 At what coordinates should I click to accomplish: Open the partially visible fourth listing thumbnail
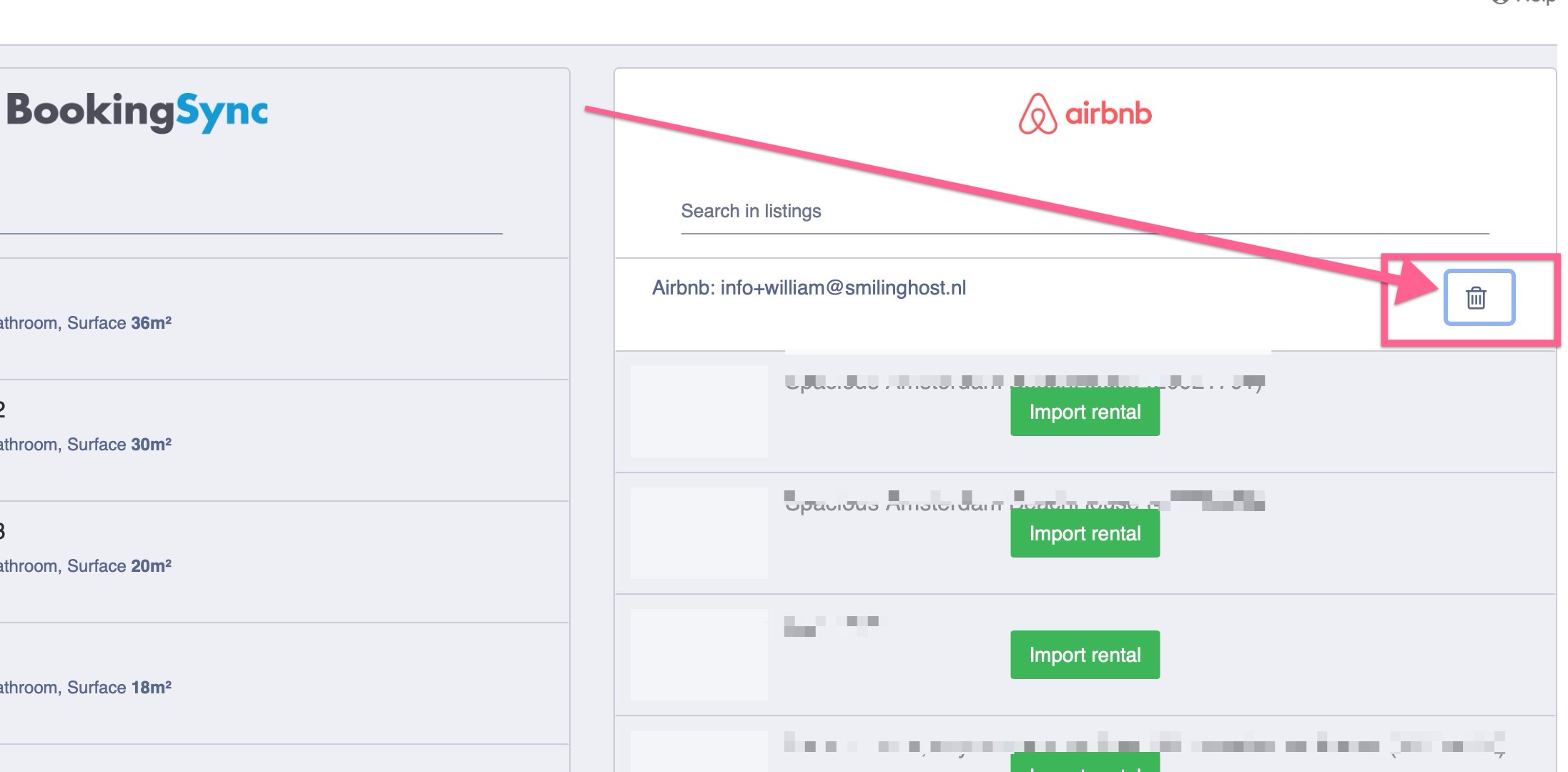pos(699,752)
